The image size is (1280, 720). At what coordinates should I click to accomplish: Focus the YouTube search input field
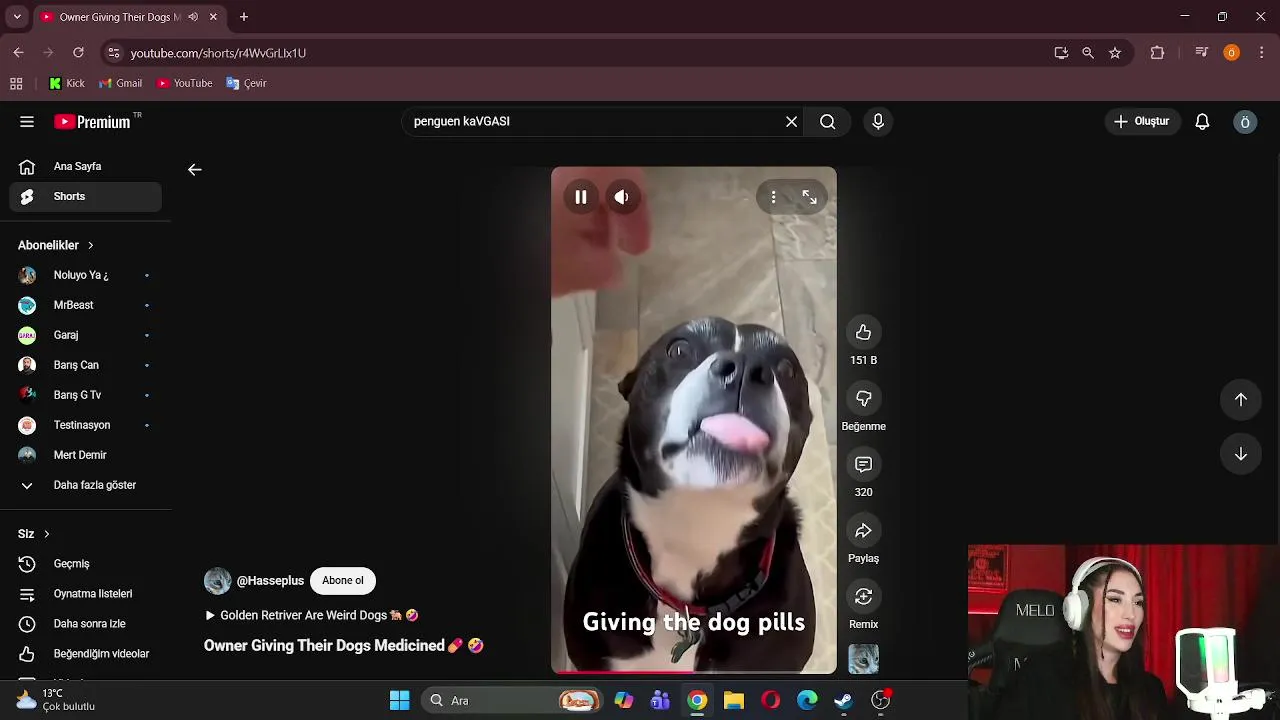pos(596,122)
